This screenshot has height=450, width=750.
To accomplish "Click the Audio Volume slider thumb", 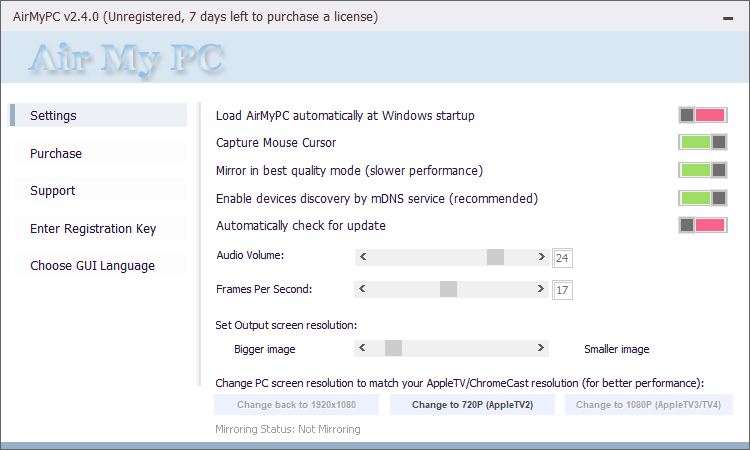I will click(x=495, y=257).
